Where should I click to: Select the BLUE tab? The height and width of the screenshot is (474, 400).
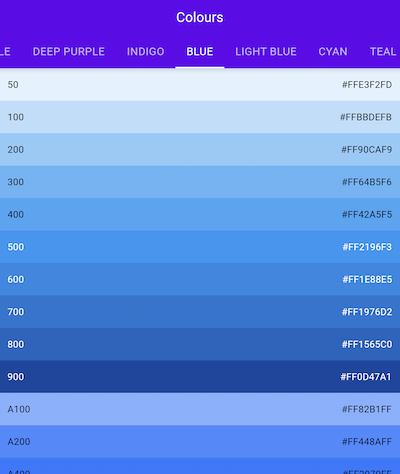pos(200,52)
